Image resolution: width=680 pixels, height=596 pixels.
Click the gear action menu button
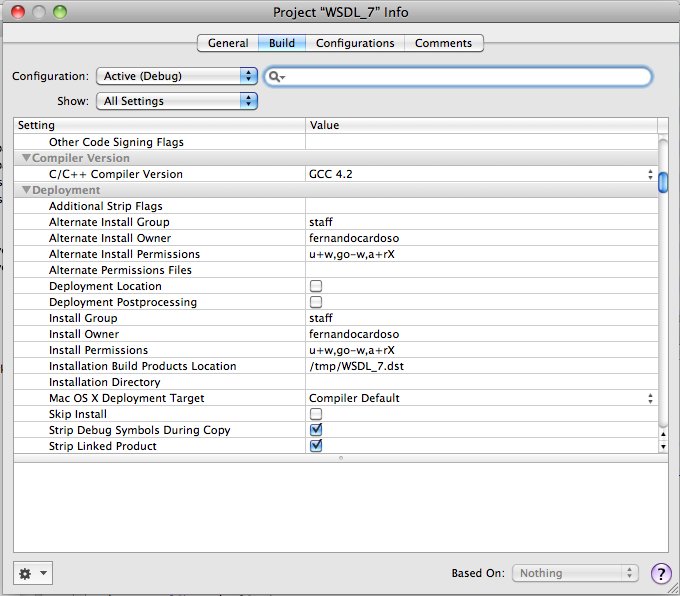coord(32,573)
